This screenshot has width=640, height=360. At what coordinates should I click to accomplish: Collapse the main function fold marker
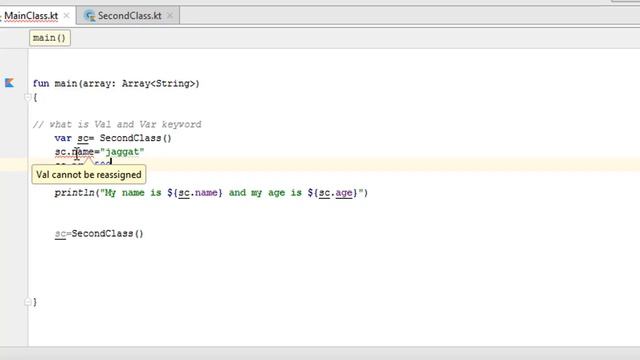pyautogui.click(x=28, y=97)
